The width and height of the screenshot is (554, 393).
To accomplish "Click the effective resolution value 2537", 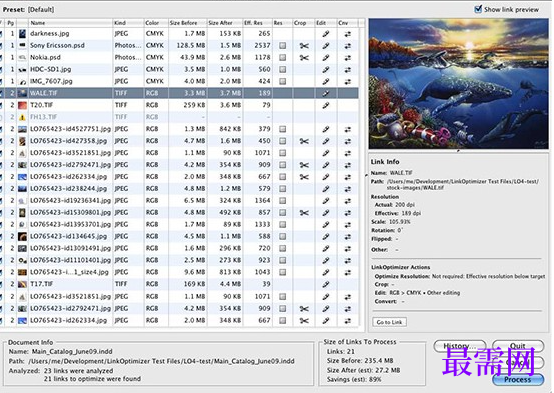I will point(263,46).
